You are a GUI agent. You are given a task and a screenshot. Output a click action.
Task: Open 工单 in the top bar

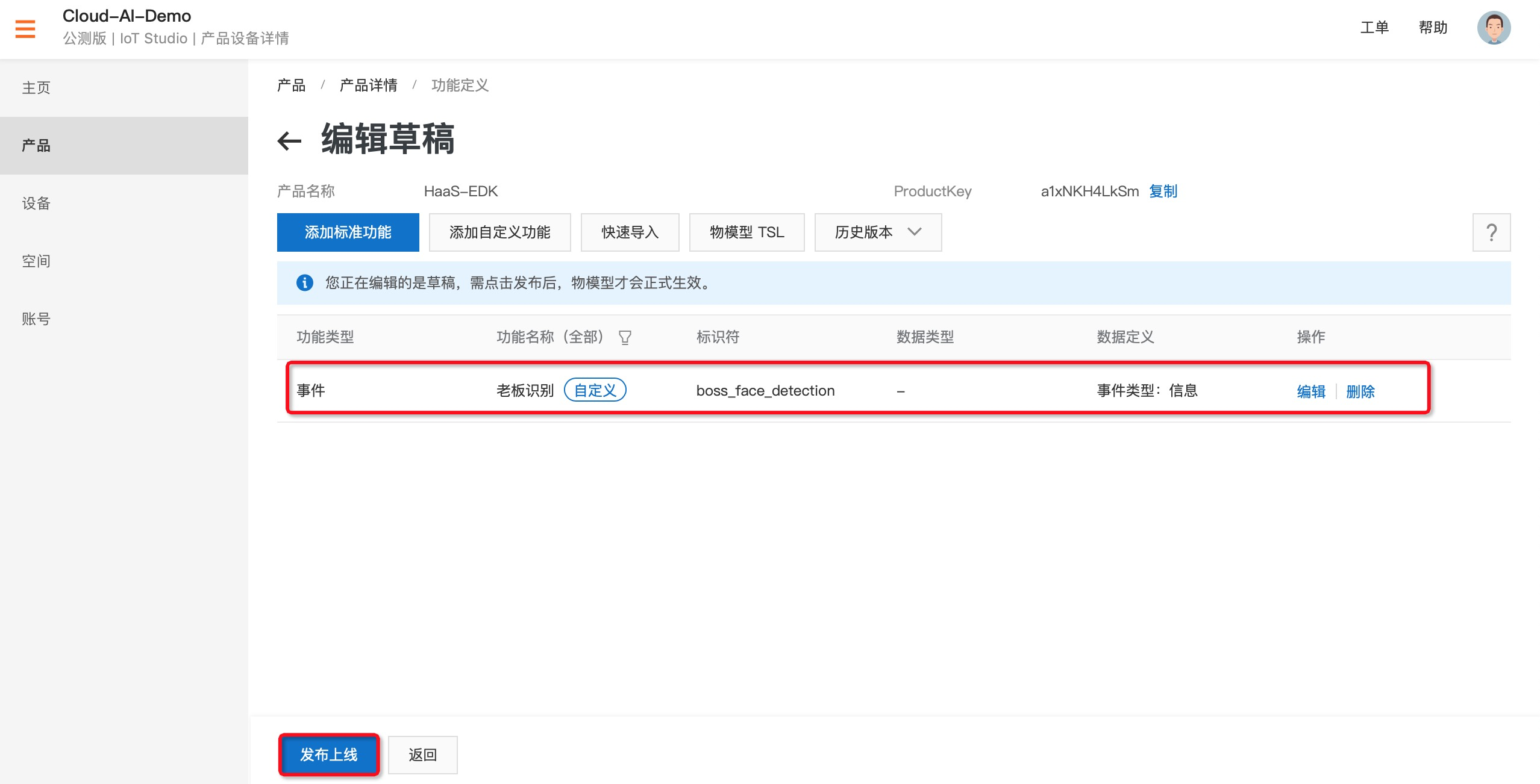click(x=1374, y=28)
